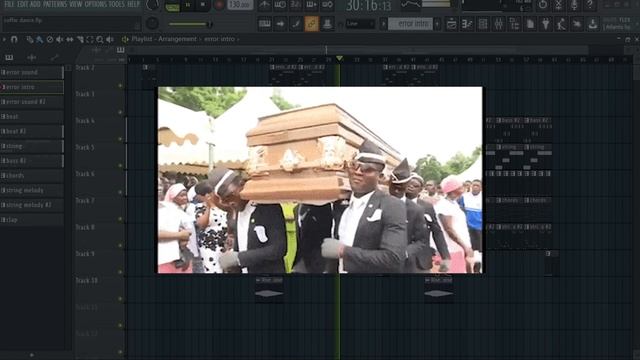
Task: Open the Piano roll icon
Action: point(467,24)
